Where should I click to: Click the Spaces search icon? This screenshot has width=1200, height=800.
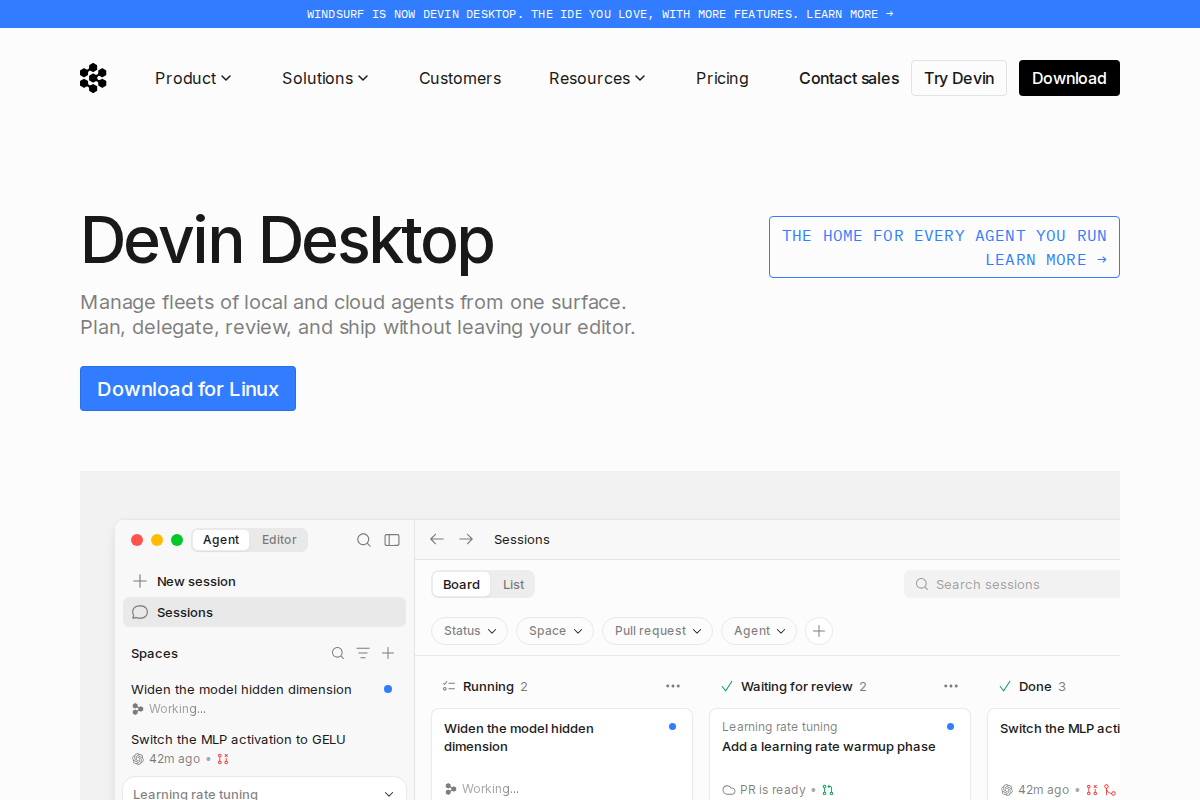point(338,653)
